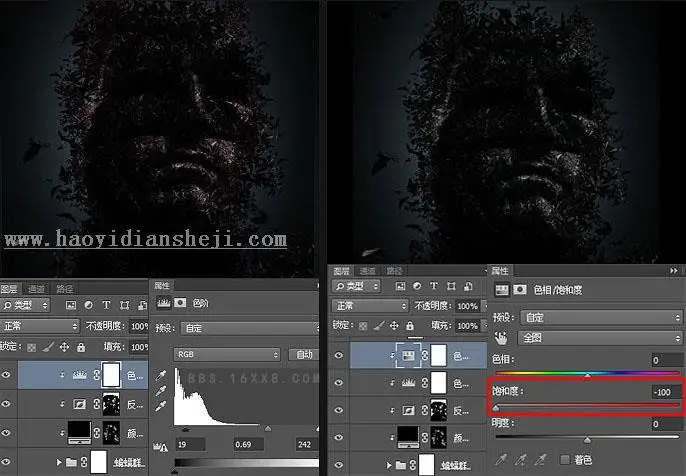Viewport: 686px width, 476px height.
Task: Open 类型 filter dropdown in Levels screenshot
Action: (25, 305)
